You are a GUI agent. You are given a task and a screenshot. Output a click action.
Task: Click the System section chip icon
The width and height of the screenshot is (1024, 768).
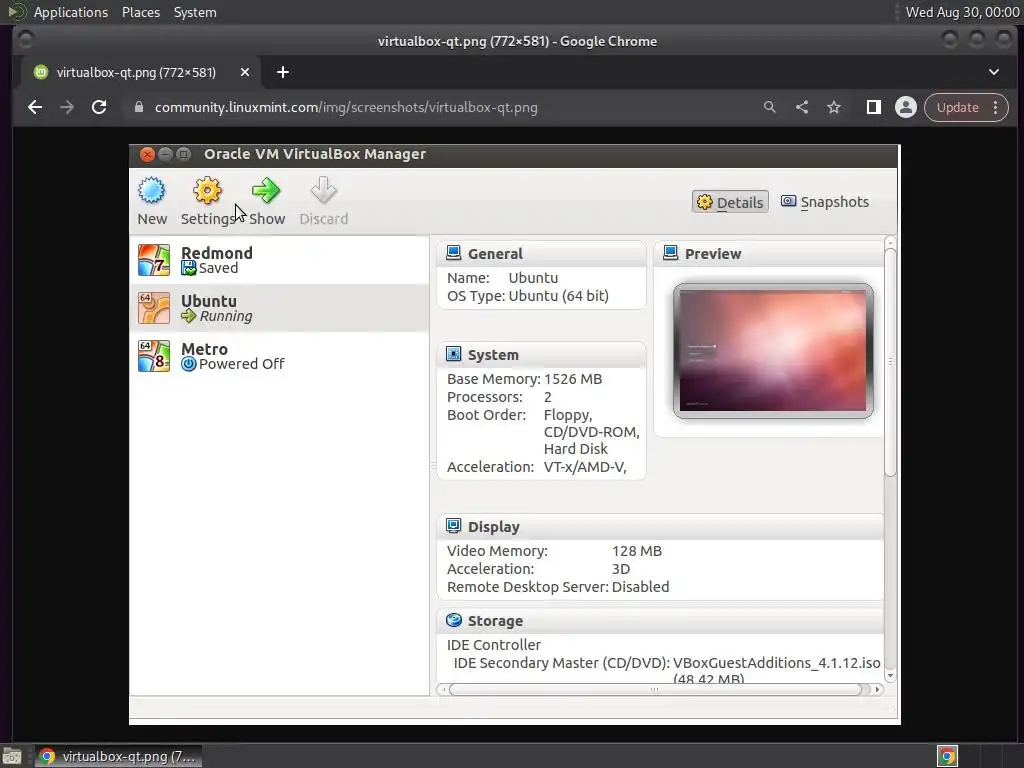tap(453, 354)
